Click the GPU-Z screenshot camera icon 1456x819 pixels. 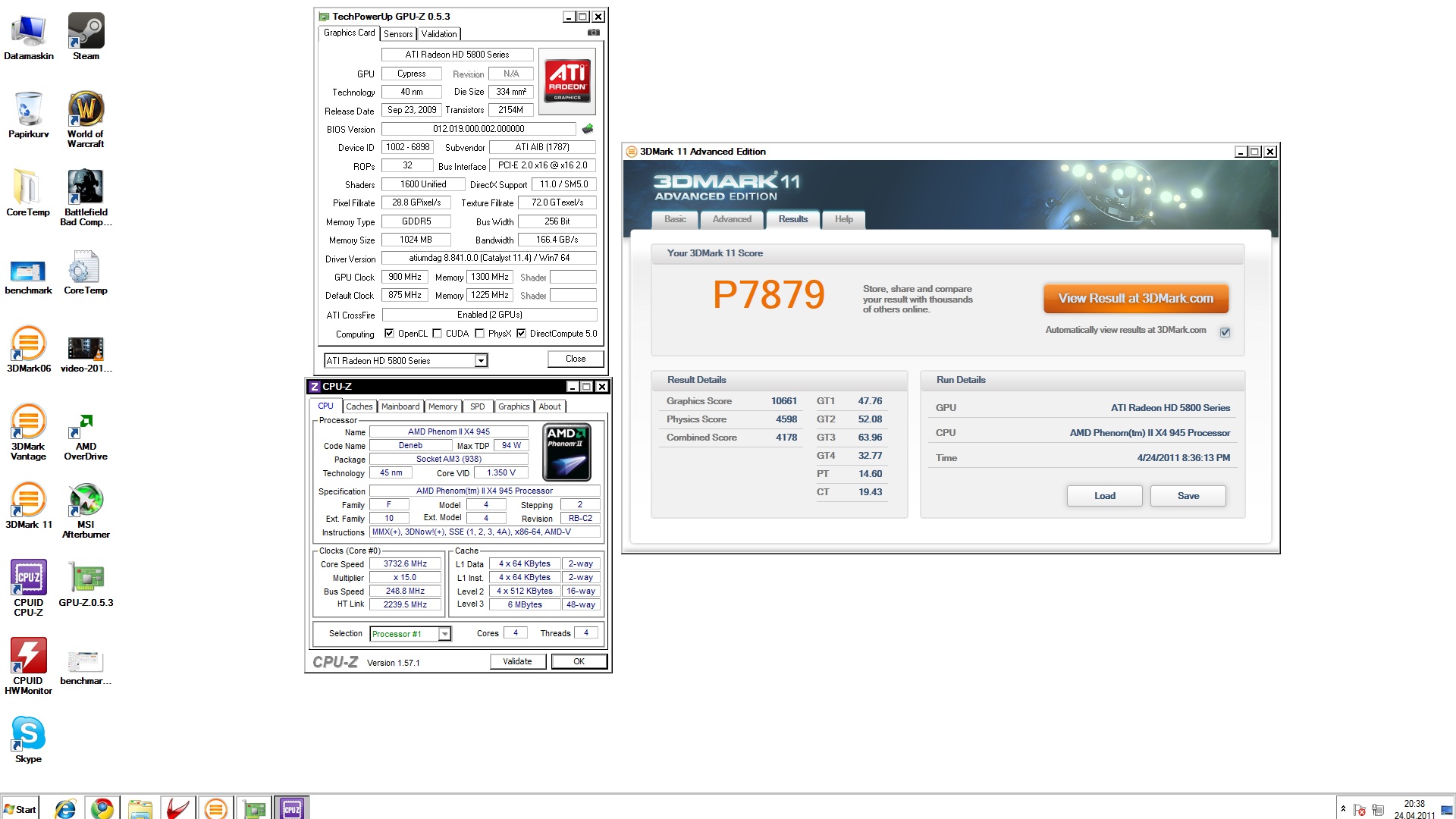point(593,33)
